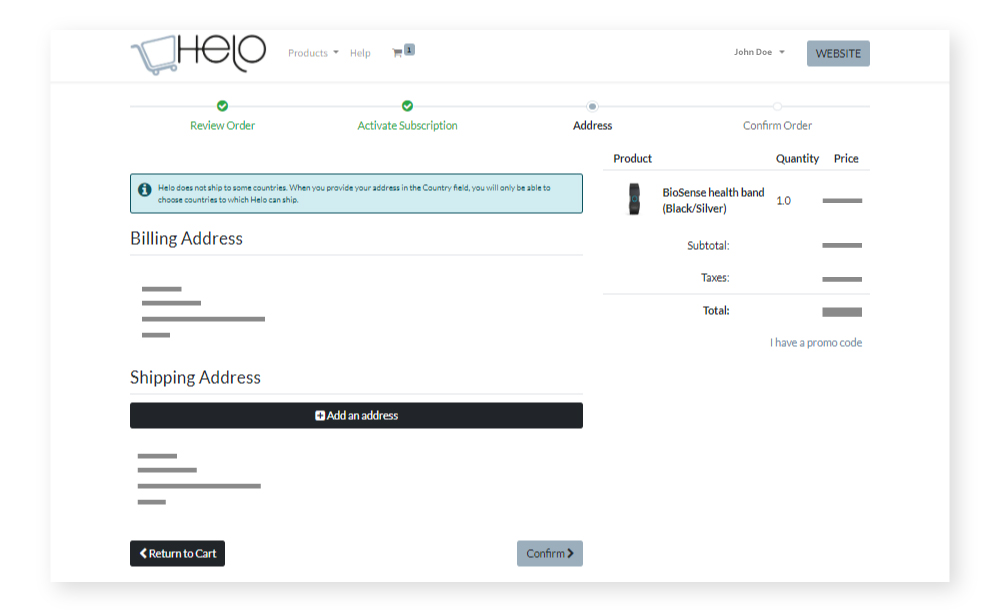Click Add an address button
The height and width of the screenshot is (612, 1000).
pyautogui.click(x=356, y=415)
